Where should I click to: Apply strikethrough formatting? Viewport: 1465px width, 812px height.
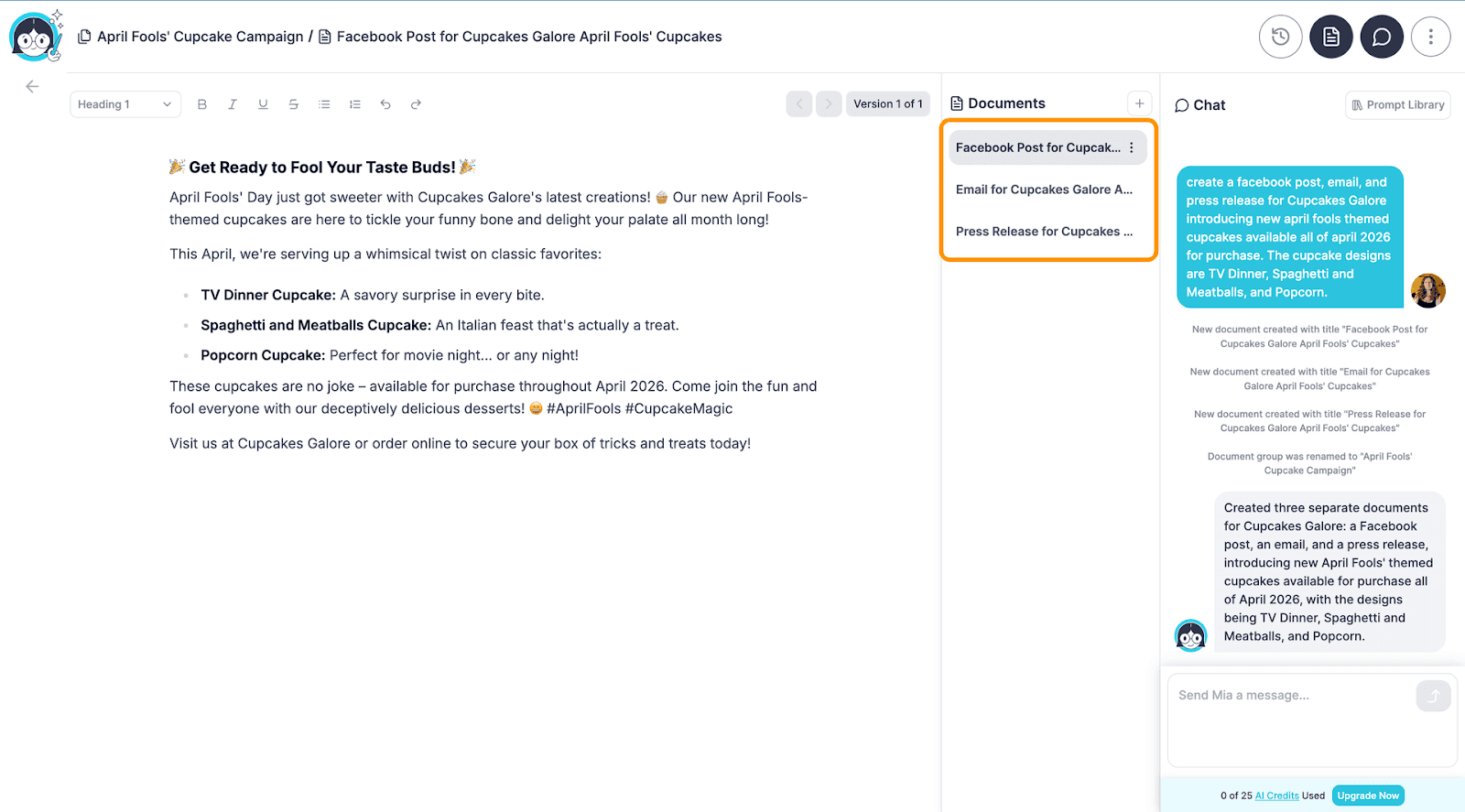294,104
